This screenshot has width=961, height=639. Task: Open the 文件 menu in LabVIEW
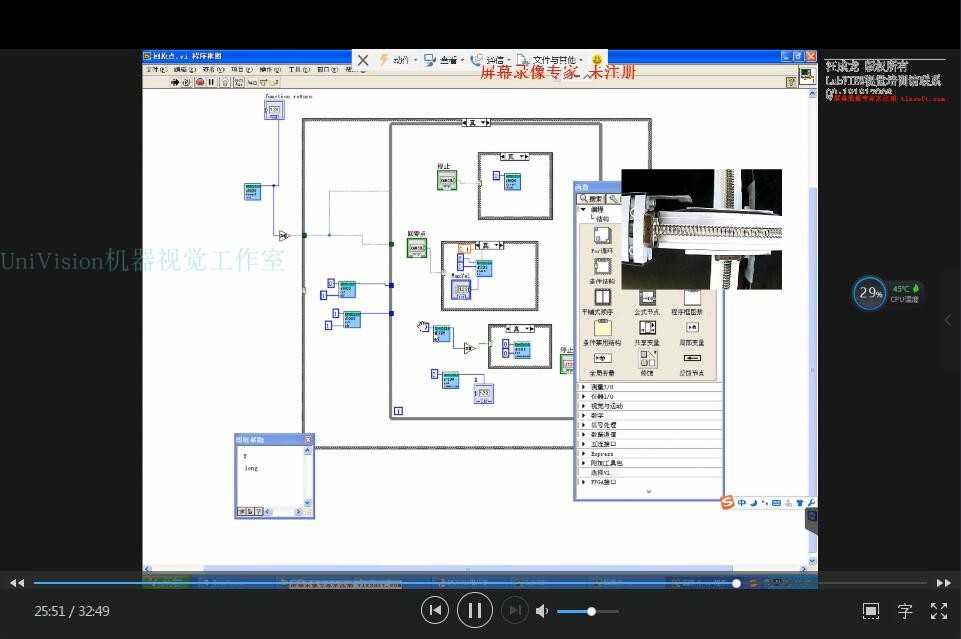tap(156, 70)
